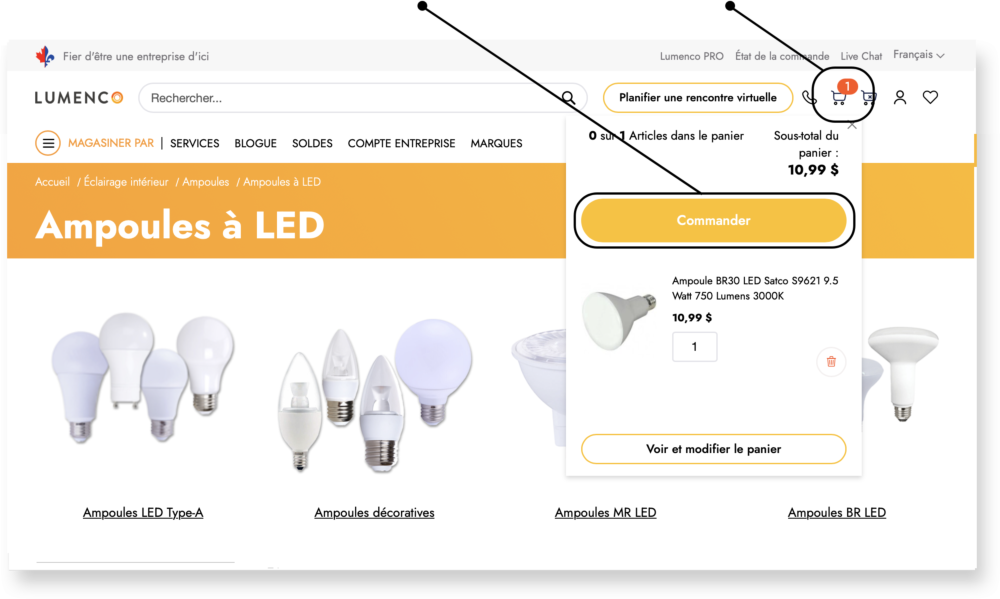The image size is (1000, 599).
Task: Click the search magnifier icon
Action: click(x=568, y=98)
